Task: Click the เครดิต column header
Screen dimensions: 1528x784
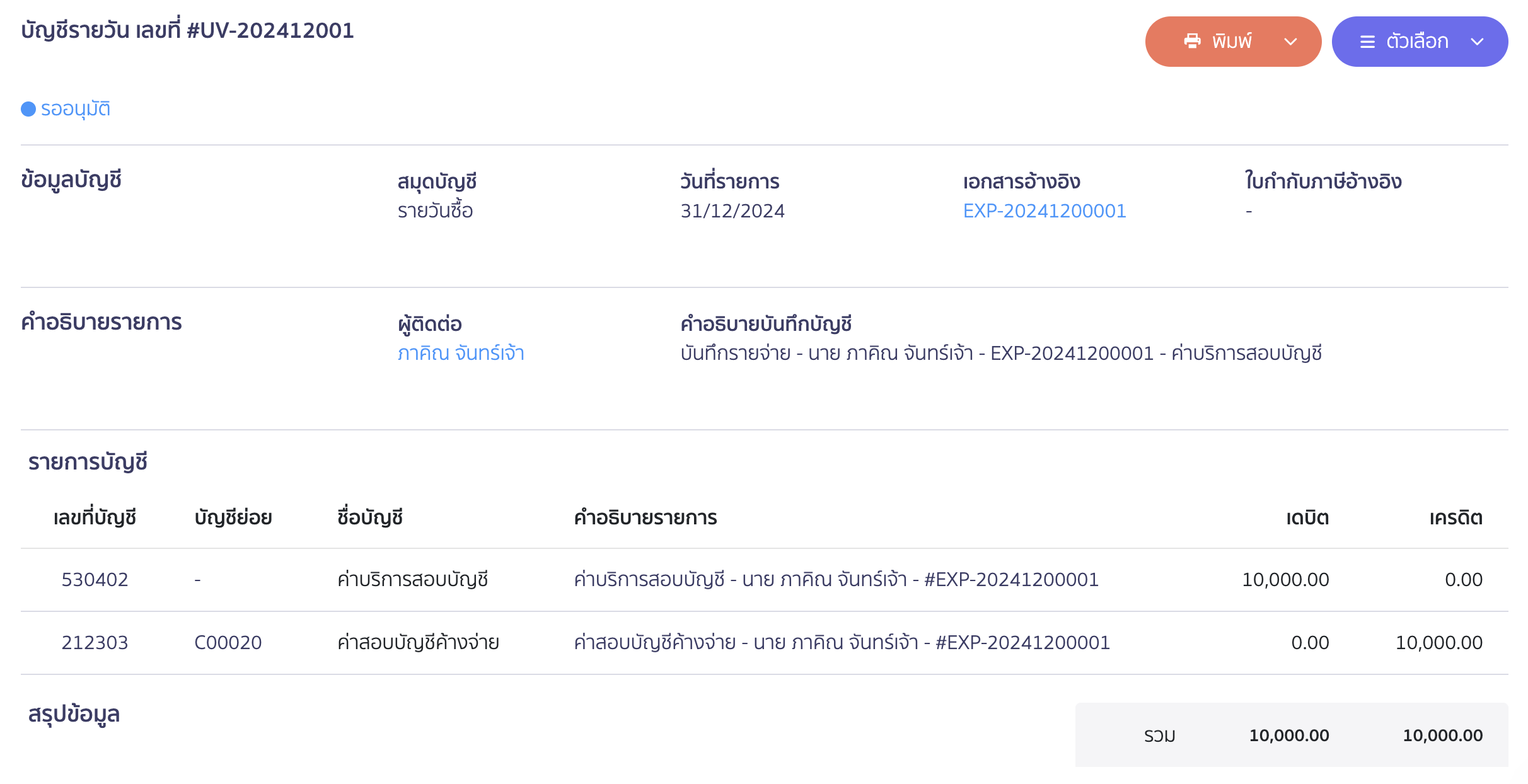Action: pos(1456,517)
